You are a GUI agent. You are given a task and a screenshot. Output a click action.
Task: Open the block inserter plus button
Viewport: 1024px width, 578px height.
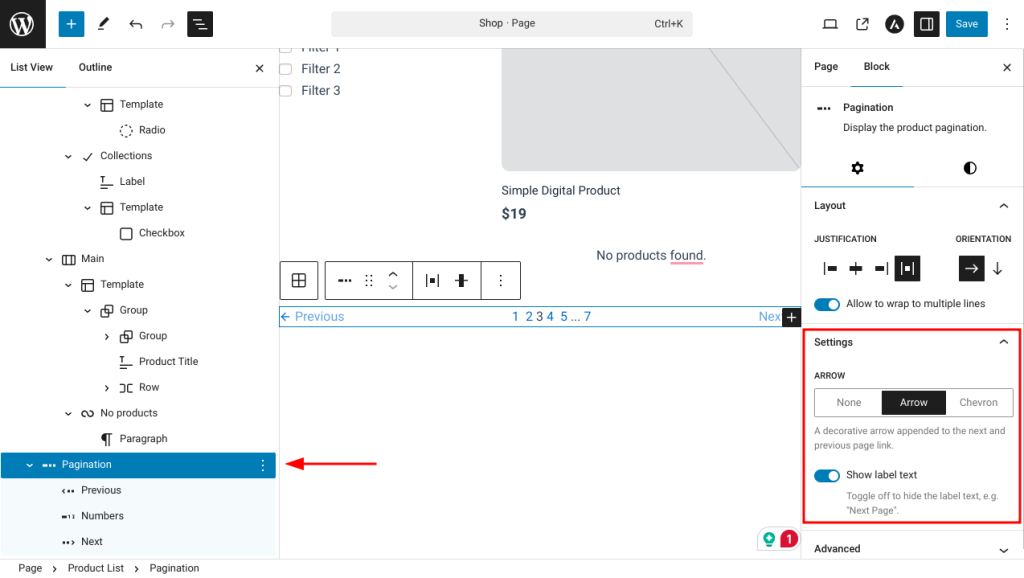[x=71, y=24]
